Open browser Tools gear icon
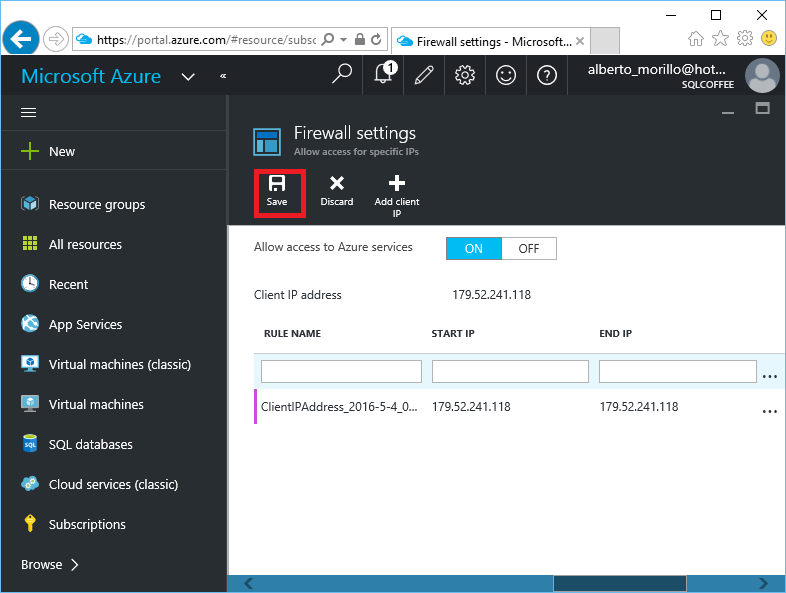The width and height of the screenshot is (786, 593). pyautogui.click(x=745, y=38)
